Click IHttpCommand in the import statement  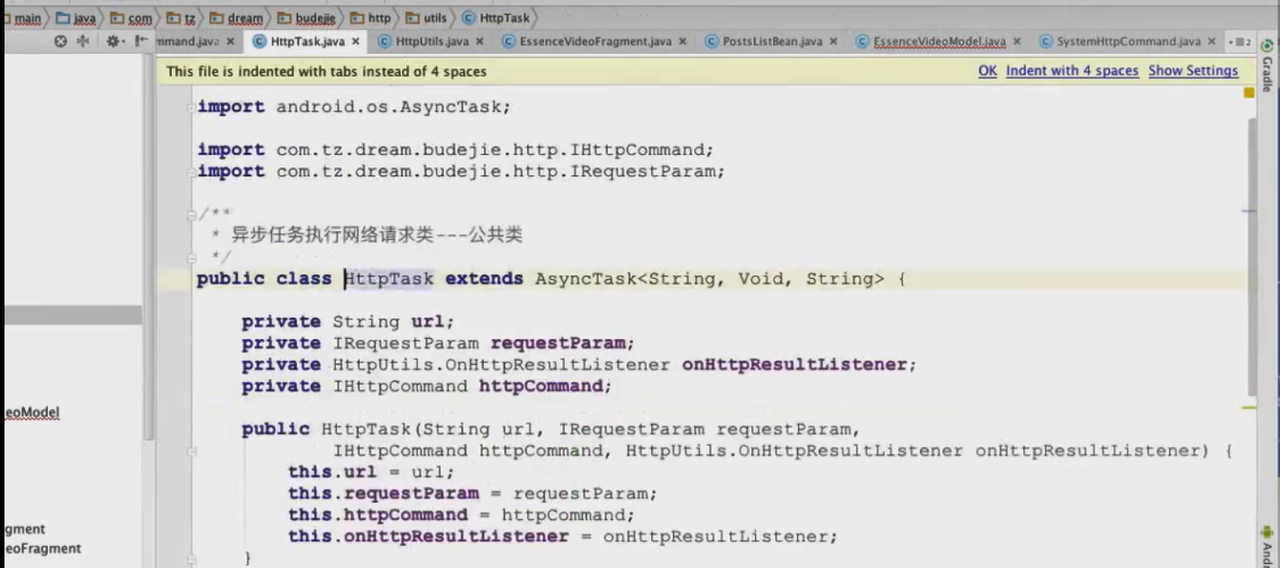(636, 150)
